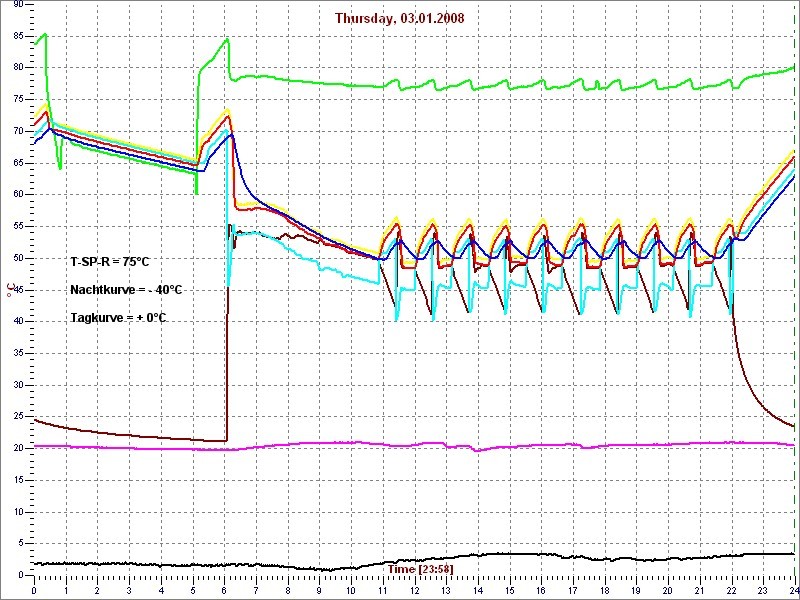Click the "85" tick label on the temperature axis
Image resolution: width=800 pixels, height=600 pixels.
[x=18, y=36]
